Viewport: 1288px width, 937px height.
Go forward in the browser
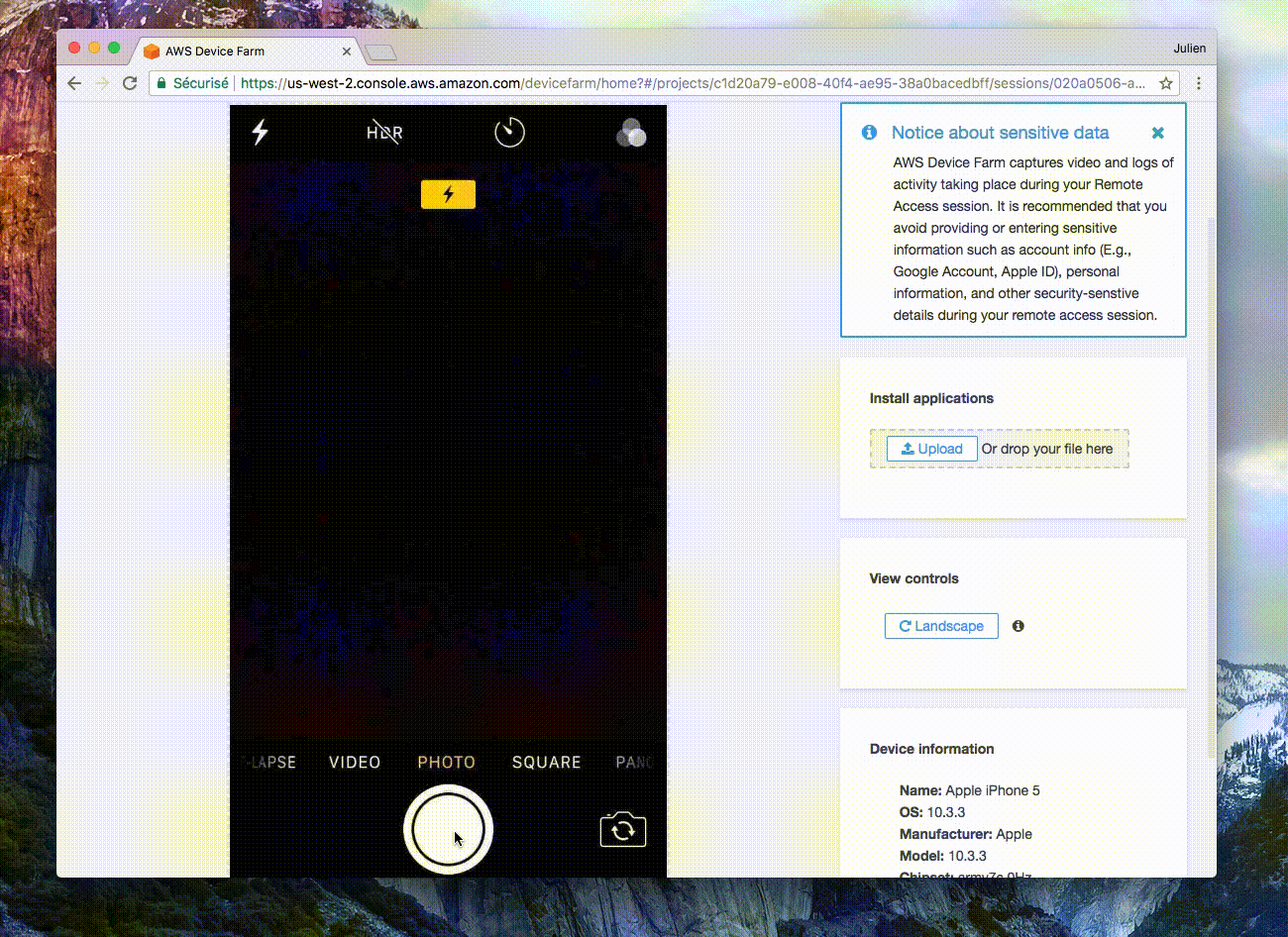102,83
